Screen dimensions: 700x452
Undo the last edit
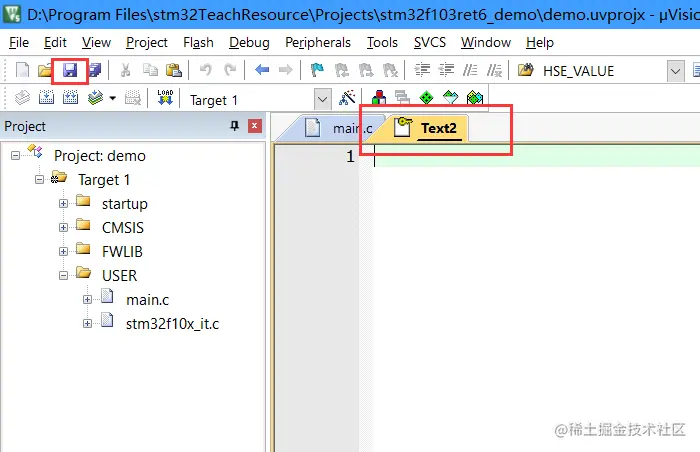pyautogui.click(x=205, y=70)
